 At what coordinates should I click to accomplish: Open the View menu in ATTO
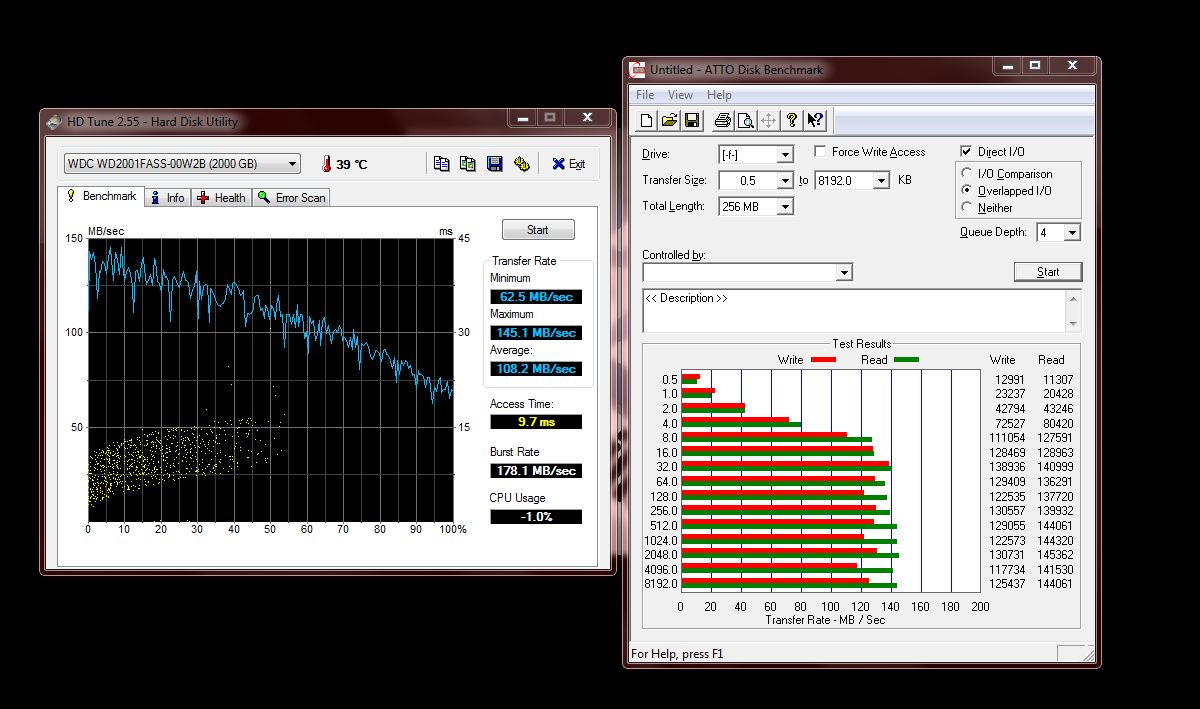coord(680,95)
